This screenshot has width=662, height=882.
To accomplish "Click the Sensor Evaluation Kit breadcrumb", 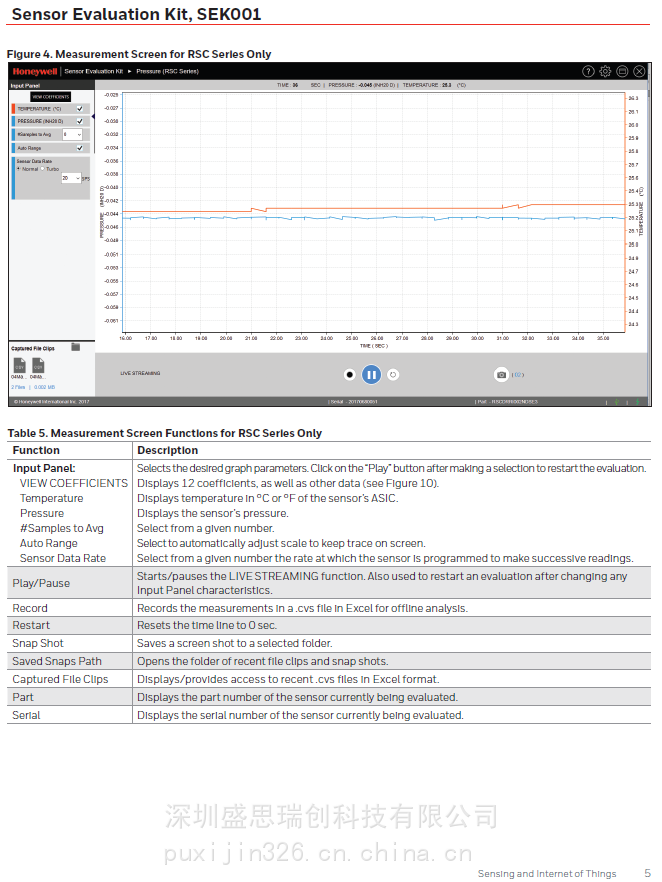I will [x=93, y=71].
